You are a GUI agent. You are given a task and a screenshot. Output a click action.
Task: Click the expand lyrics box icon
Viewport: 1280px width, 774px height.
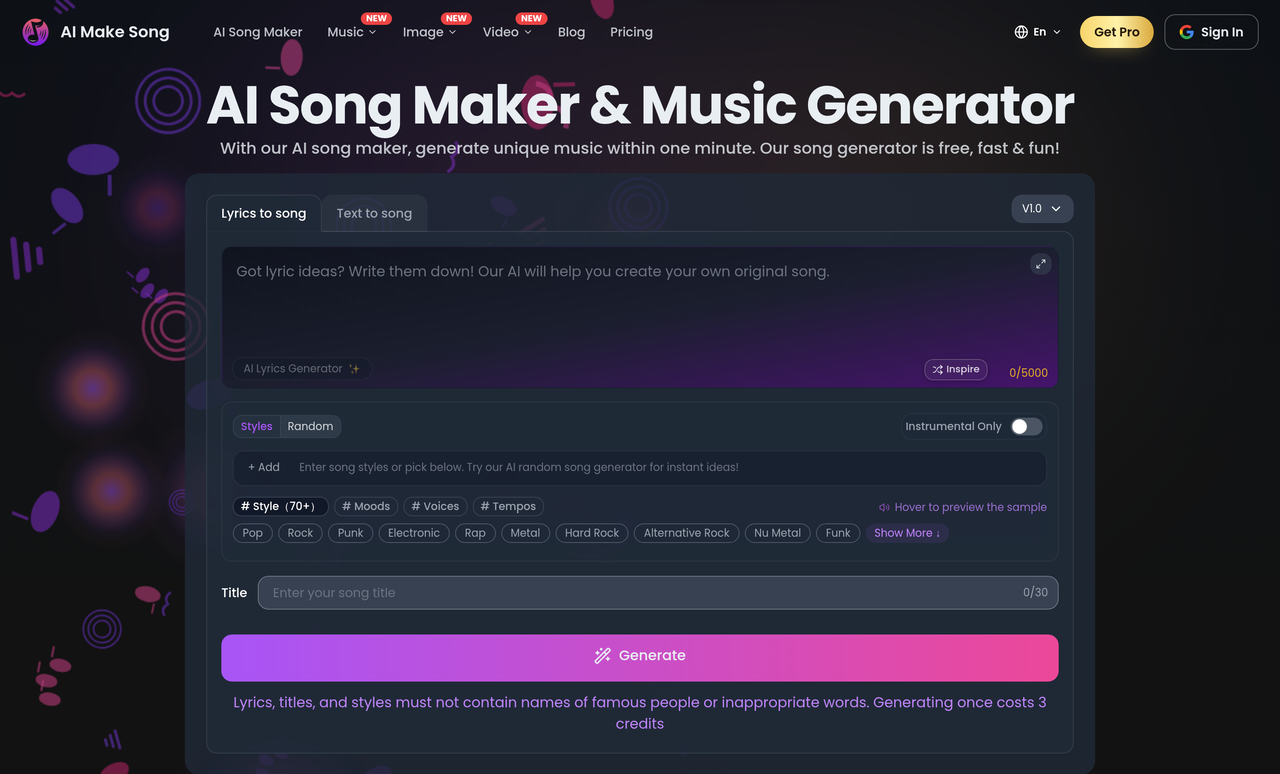1041,264
